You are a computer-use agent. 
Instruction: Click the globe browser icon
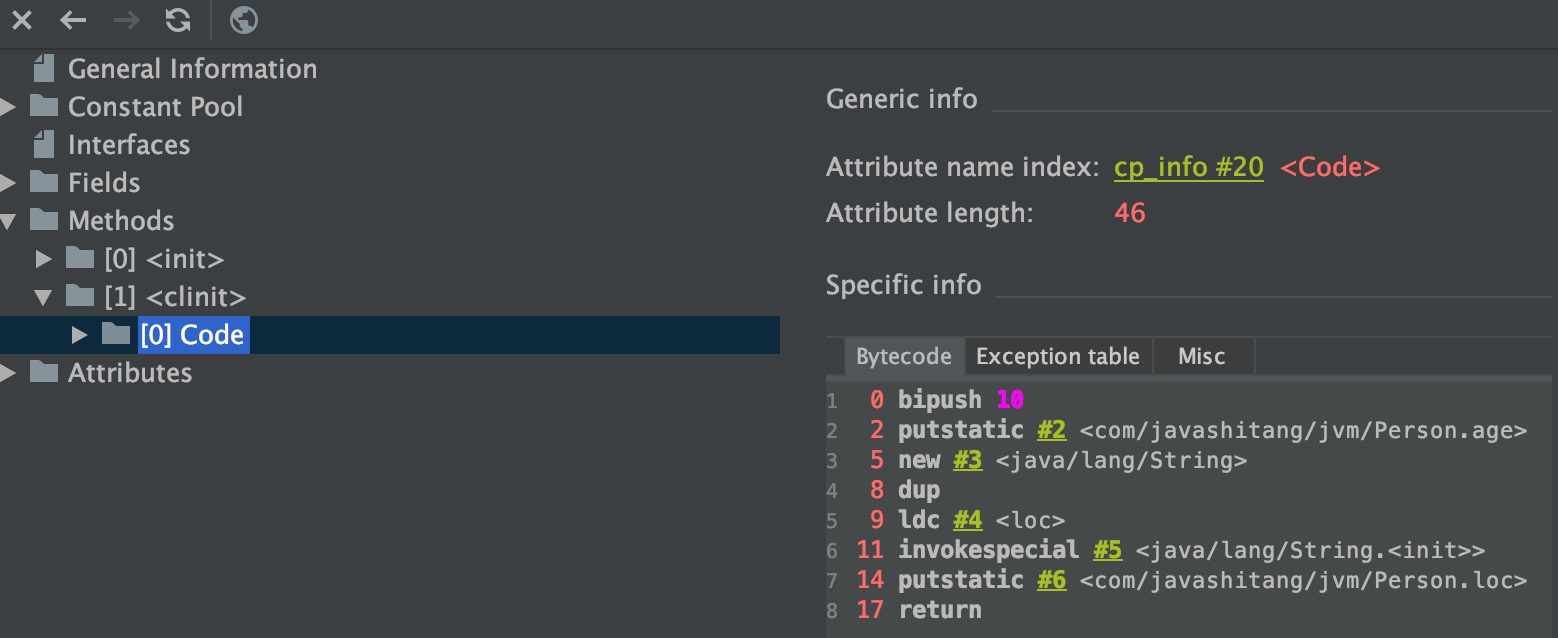243,20
